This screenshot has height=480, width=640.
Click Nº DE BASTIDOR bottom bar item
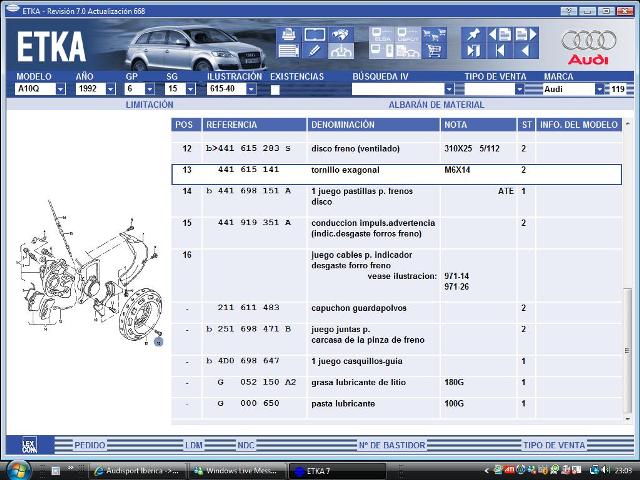pos(392,445)
